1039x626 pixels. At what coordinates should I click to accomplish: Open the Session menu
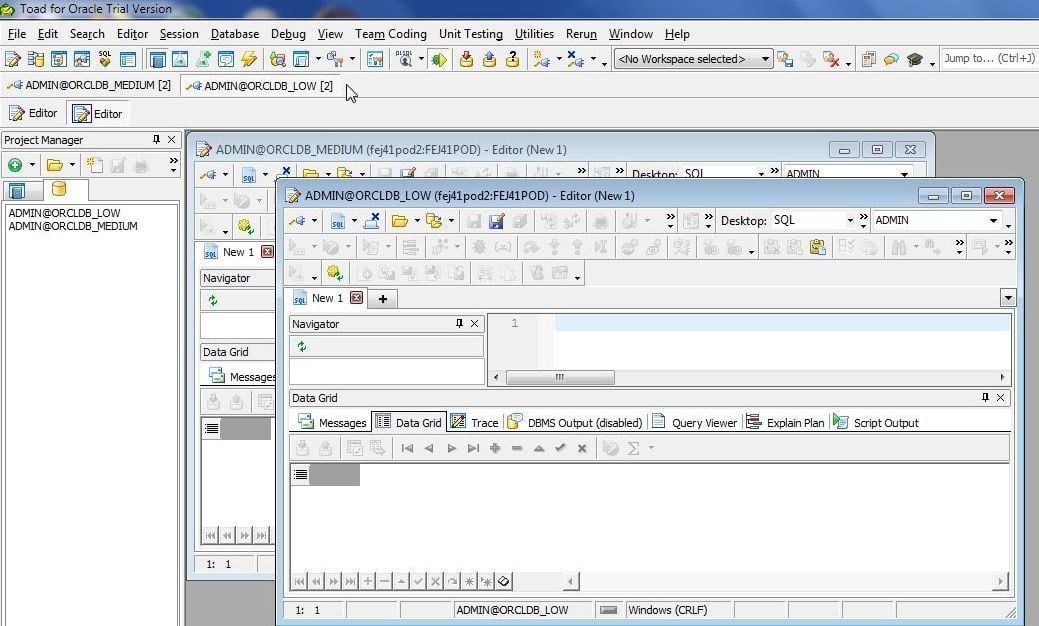[179, 34]
